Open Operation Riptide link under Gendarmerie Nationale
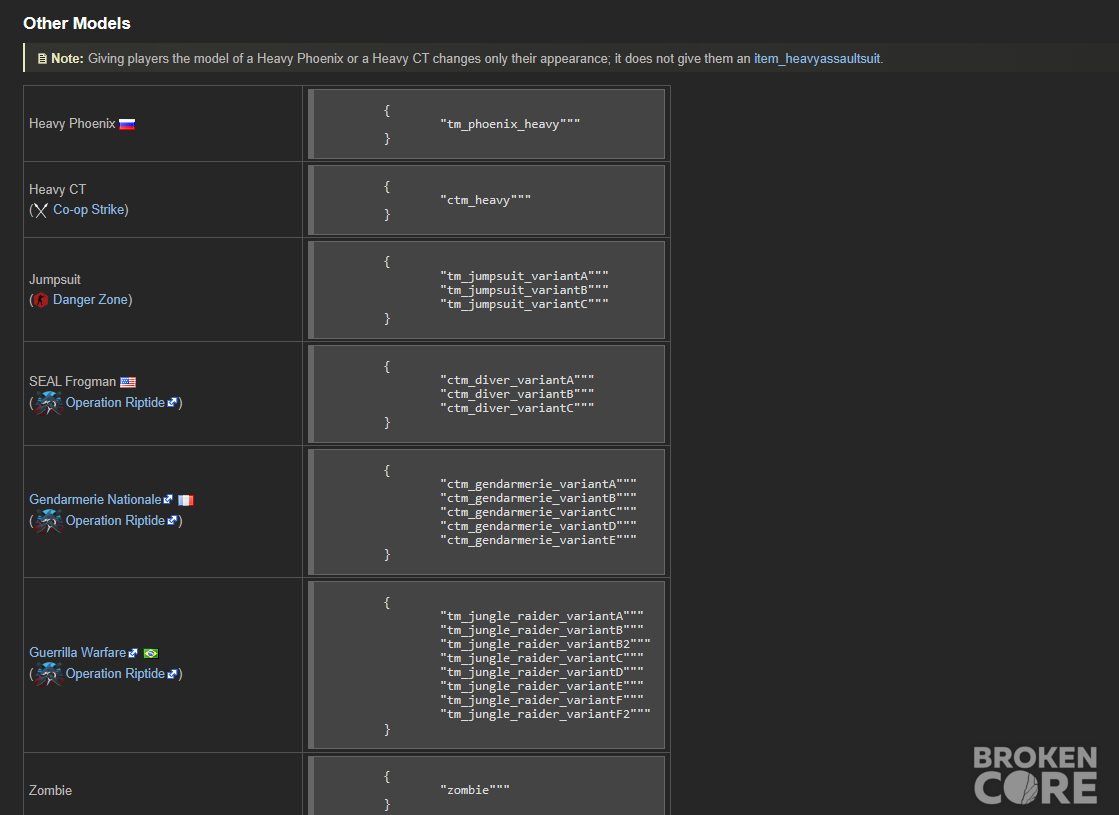 tap(116, 520)
